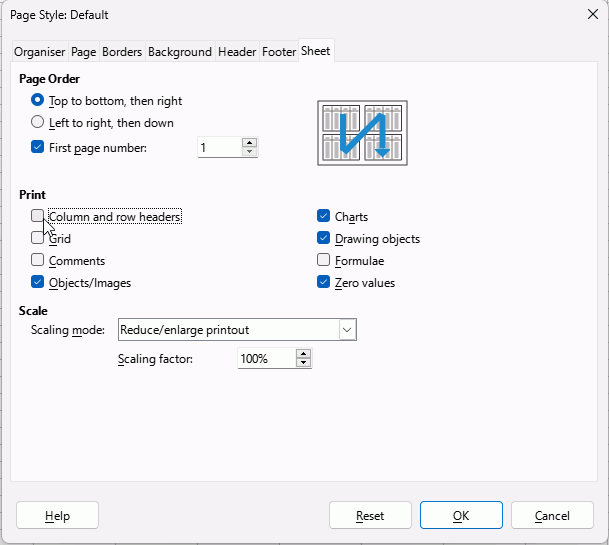
Task: Increase the scaling factor with up arrow
Action: (x=303, y=353)
